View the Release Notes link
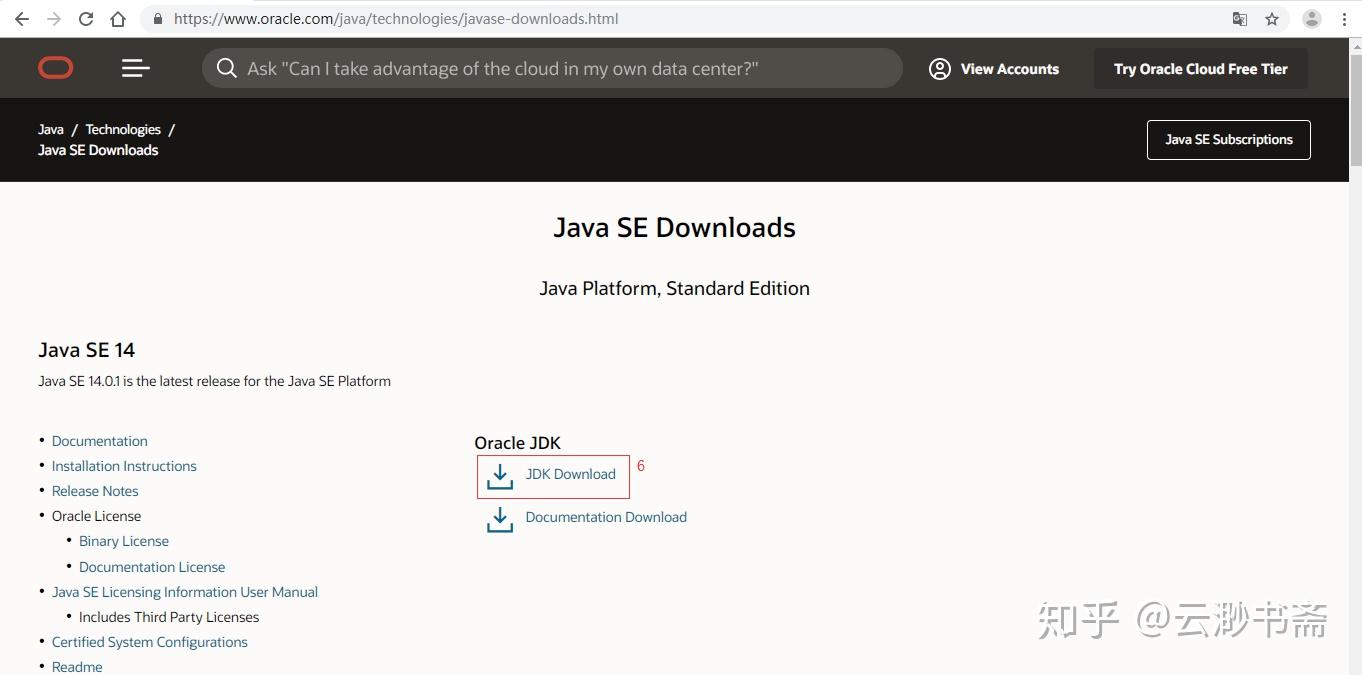 (x=95, y=491)
